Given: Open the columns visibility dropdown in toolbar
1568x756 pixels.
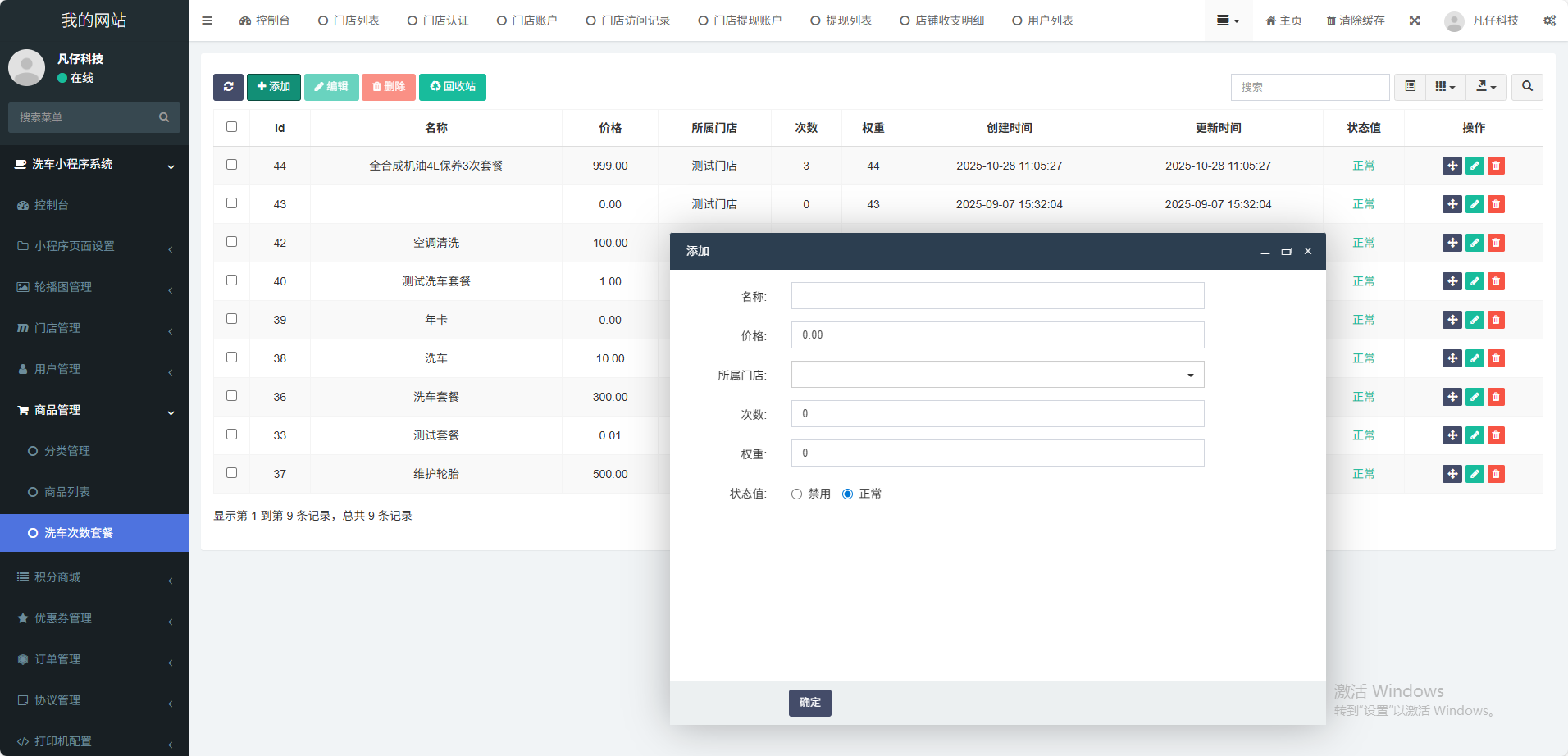Looking at the screenshot, I should coord(1445,87).
